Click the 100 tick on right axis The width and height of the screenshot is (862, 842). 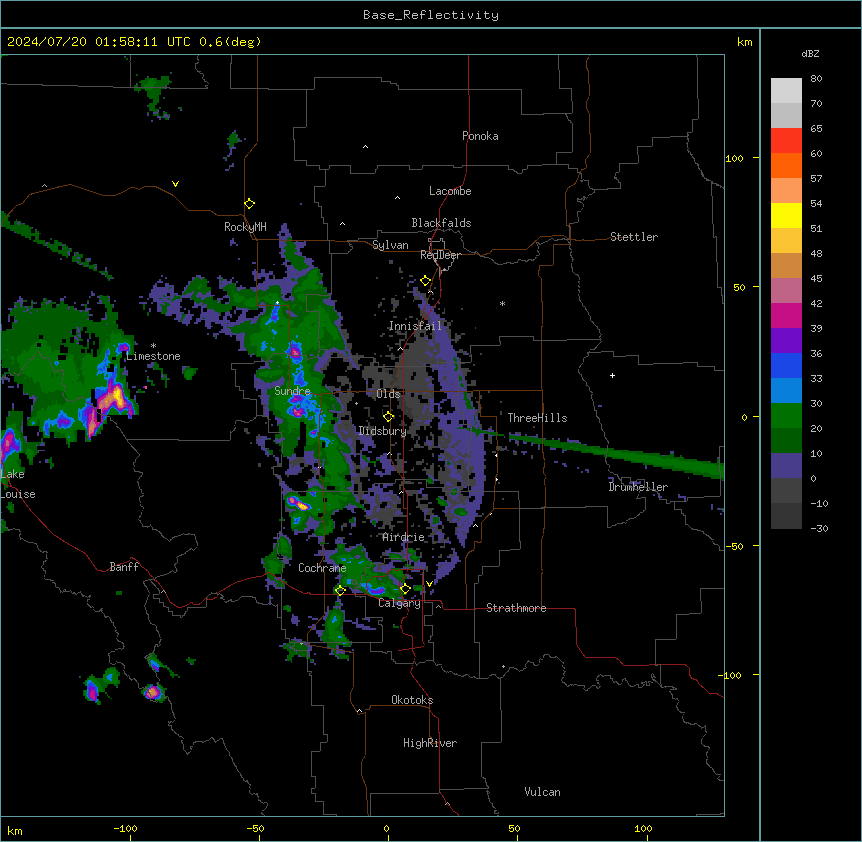tap(734, 158)
